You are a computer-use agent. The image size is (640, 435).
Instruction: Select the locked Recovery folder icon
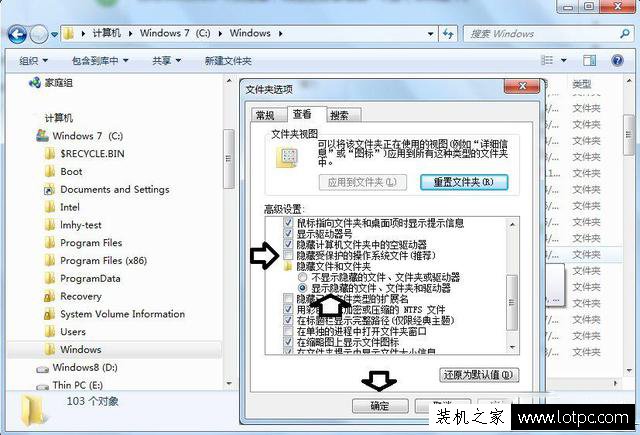[49, 296]
